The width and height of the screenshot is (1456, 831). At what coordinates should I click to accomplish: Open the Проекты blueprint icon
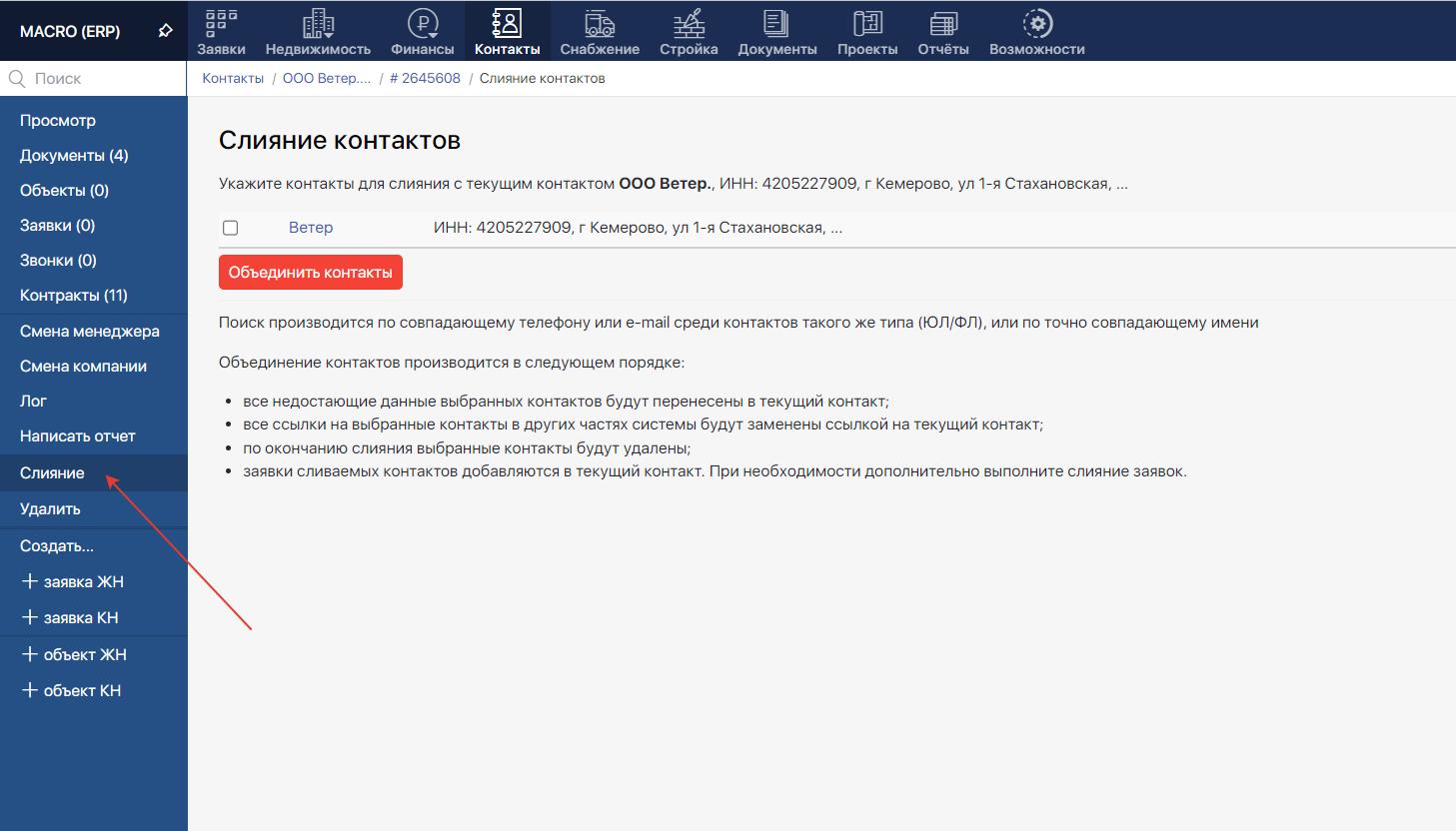pos(867,23)
